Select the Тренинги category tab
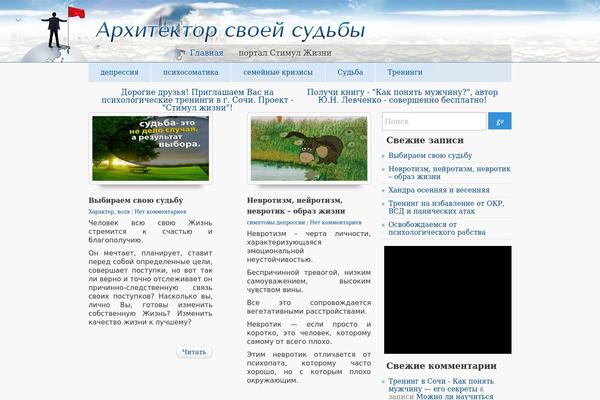 [404, 72]
